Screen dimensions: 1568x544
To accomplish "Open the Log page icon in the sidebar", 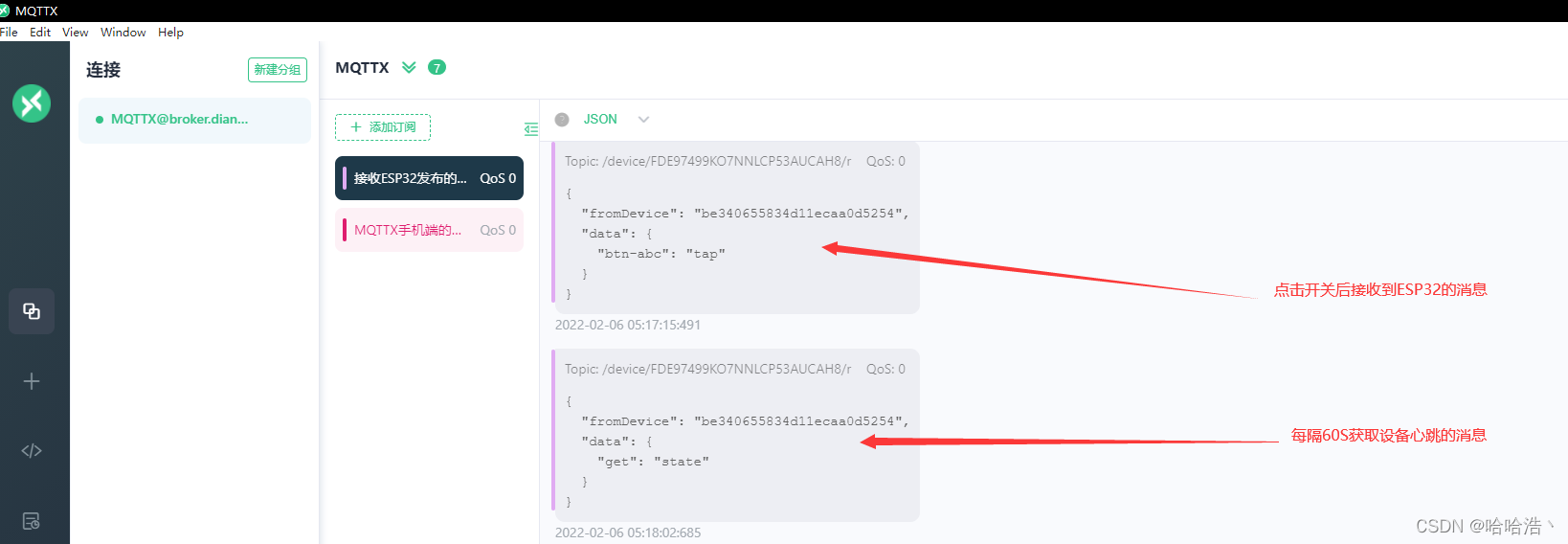I will pyautogui.click(x=32, y=521).
